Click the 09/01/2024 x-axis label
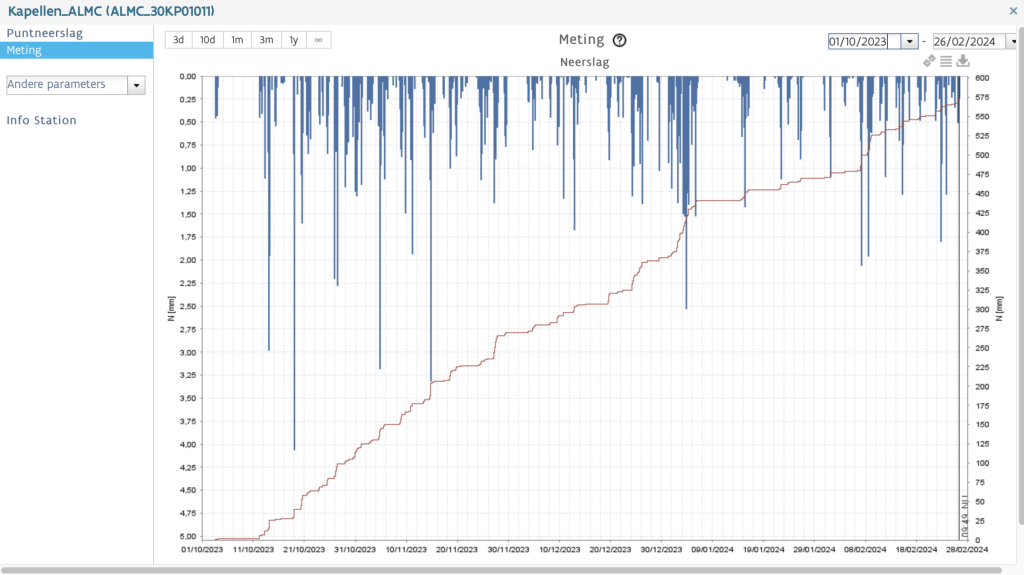The image size is (1024, 575). coord(712,550)
